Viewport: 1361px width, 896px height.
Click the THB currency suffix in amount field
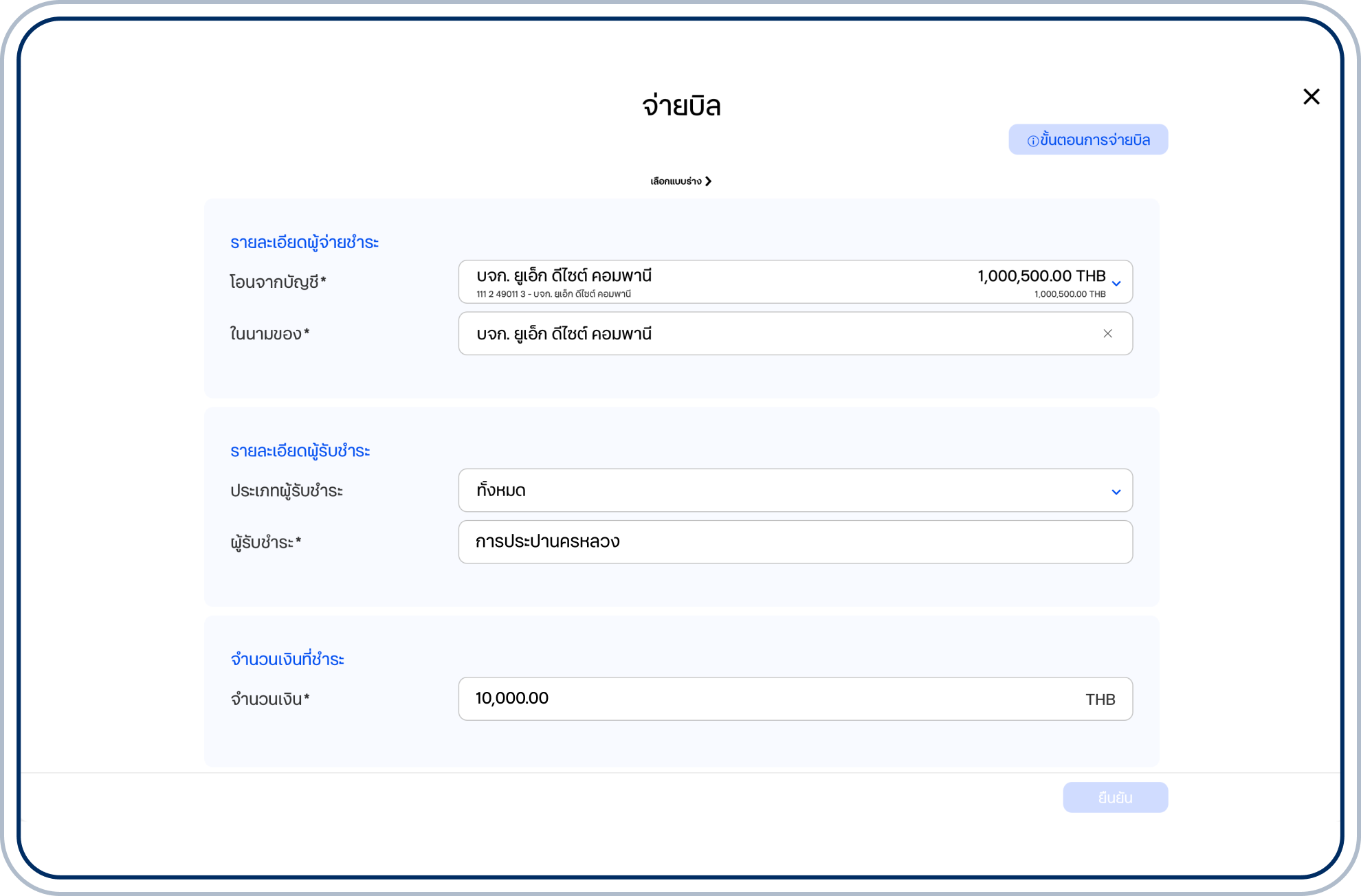(x=1100, y=699)
